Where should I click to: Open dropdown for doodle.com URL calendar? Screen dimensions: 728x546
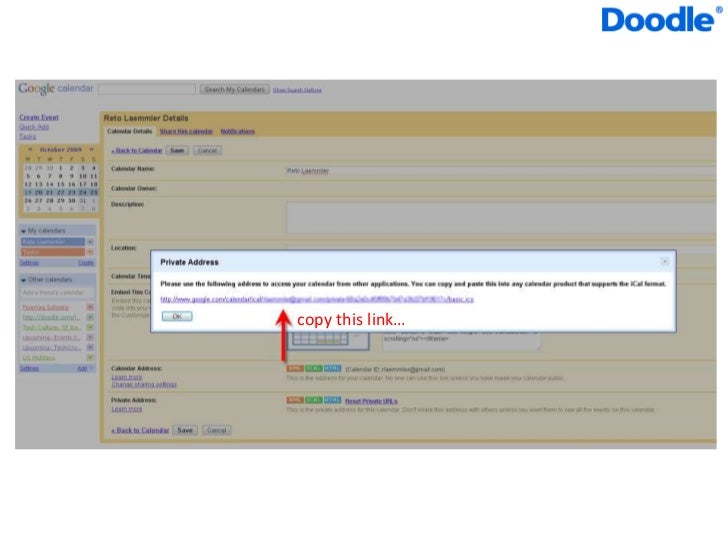click(x=90, y=318)
